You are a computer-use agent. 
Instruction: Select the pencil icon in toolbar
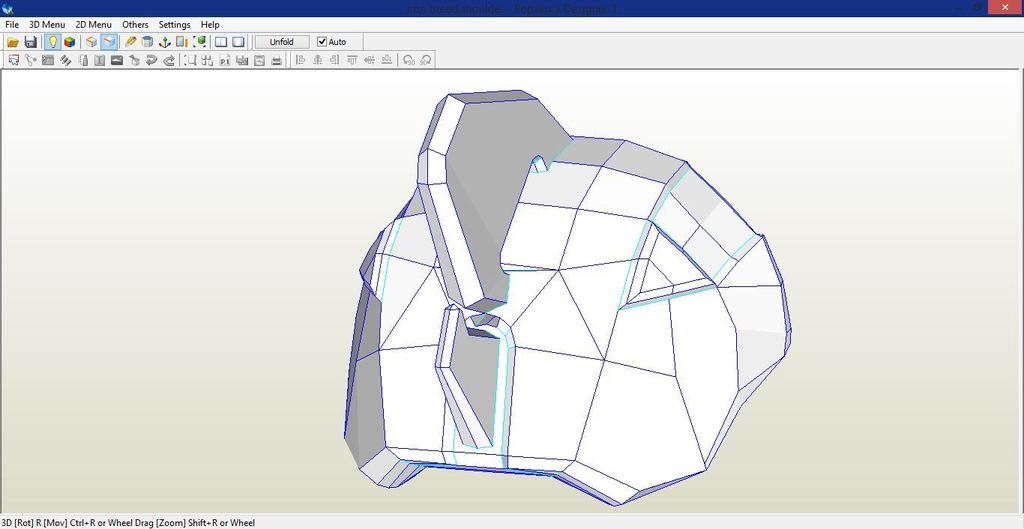click(131, 42)
